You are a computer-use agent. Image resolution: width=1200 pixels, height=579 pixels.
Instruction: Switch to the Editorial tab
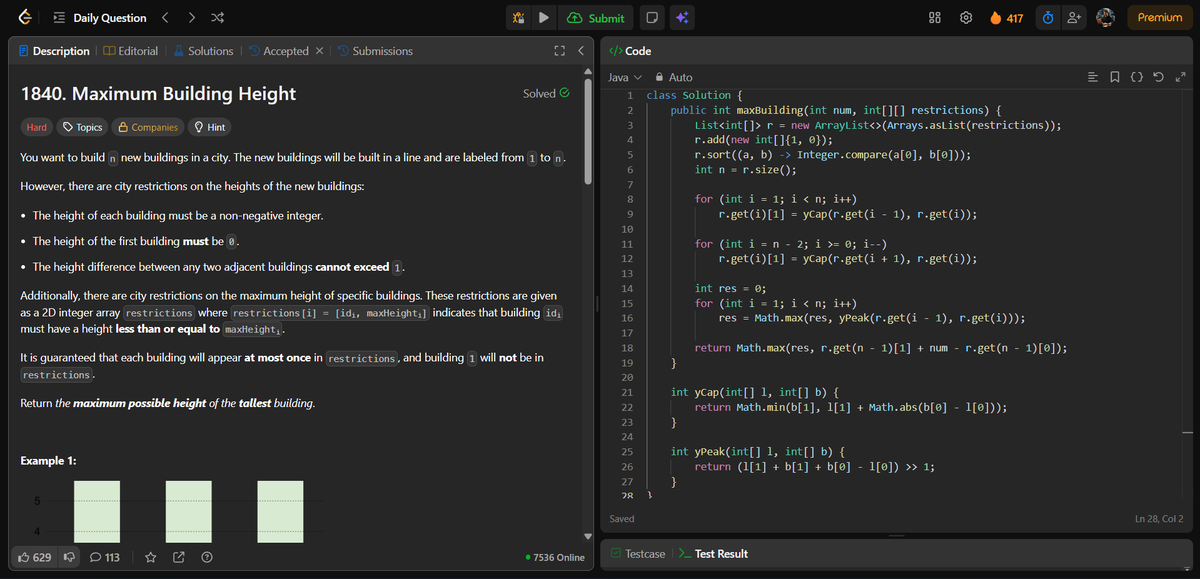(x=130, y=51)
